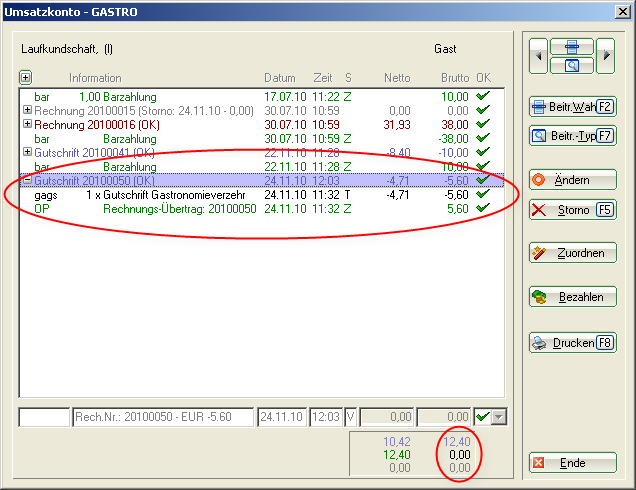Image resolution: width=636 pixels, height=490 pixels.
Task: Click OK checkmark of Rechnungs-Übertrag row
Action: point(483,208)
